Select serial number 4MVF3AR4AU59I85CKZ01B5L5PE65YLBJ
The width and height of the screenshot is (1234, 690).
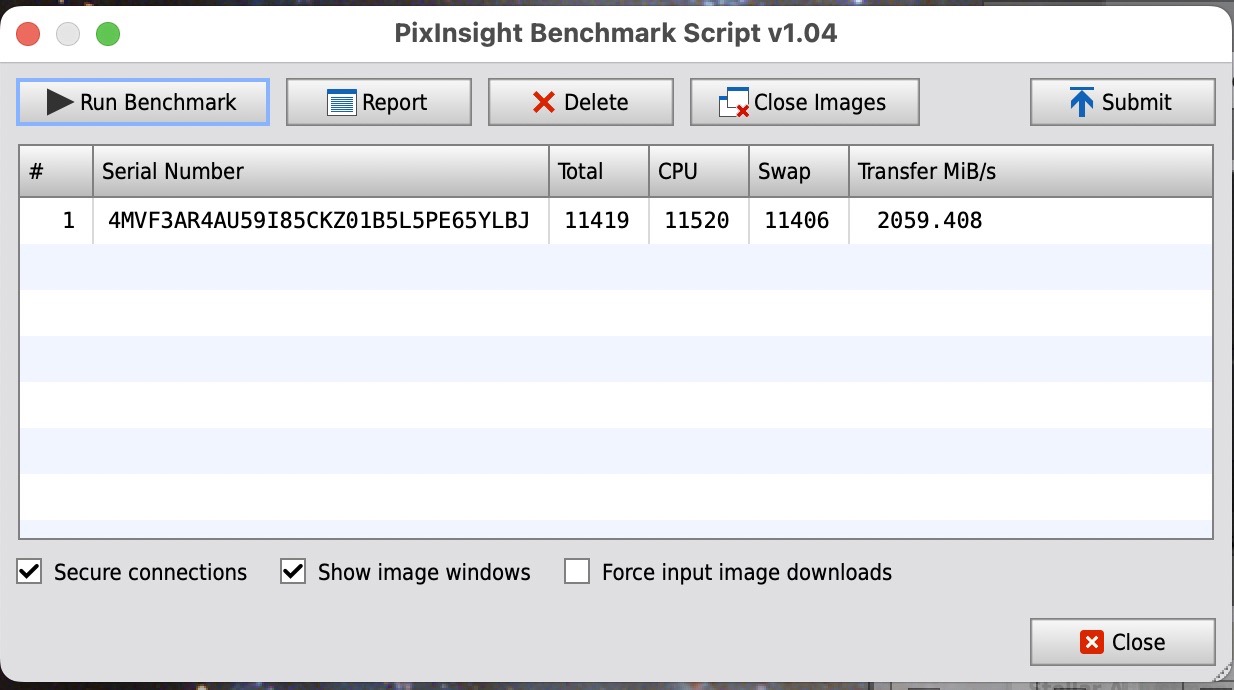click(319, 221)
